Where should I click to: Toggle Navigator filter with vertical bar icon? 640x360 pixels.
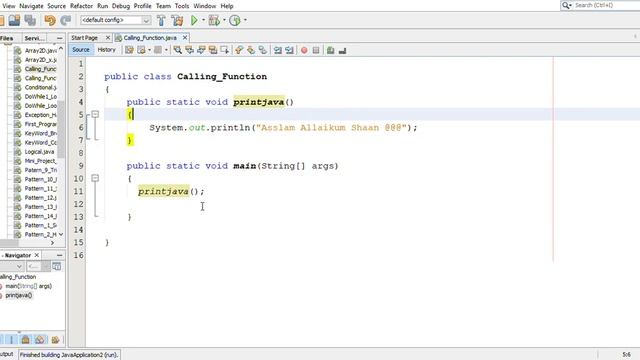(11, 340)
